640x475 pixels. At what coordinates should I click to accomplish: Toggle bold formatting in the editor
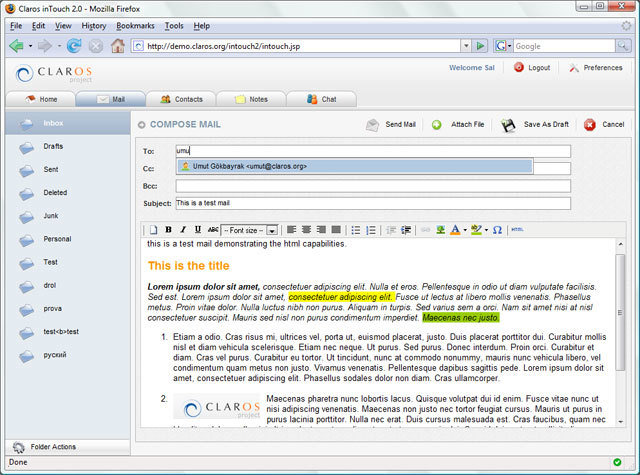pyautogui.click(x=168, y=230)
